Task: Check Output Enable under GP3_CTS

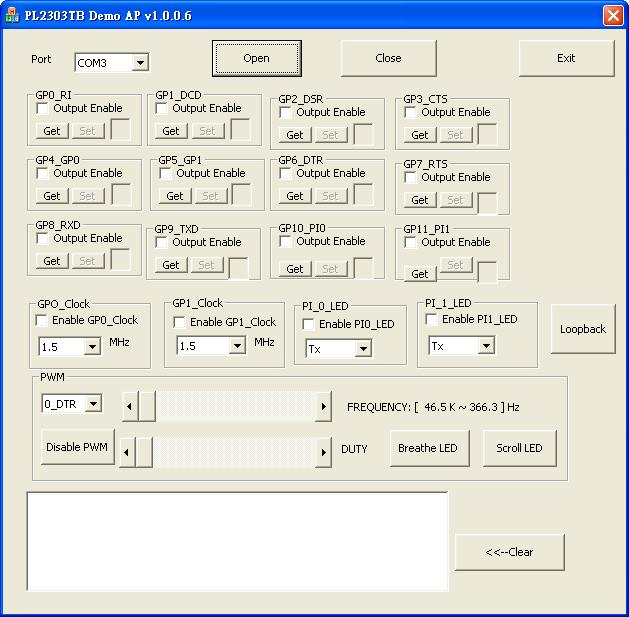Action: click(x=410, y=112)
